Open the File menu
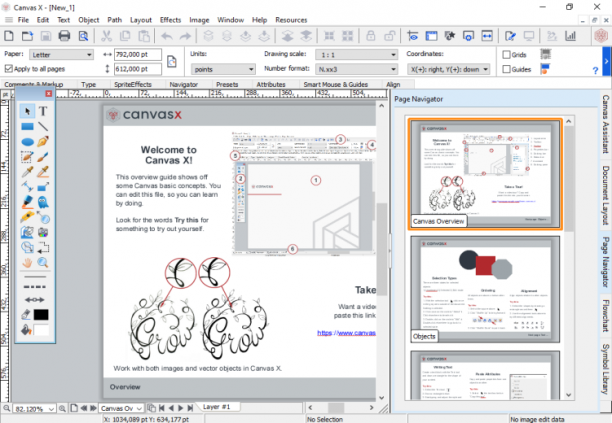The width and height of the screenshot is (612, 423). coord(23,20)
